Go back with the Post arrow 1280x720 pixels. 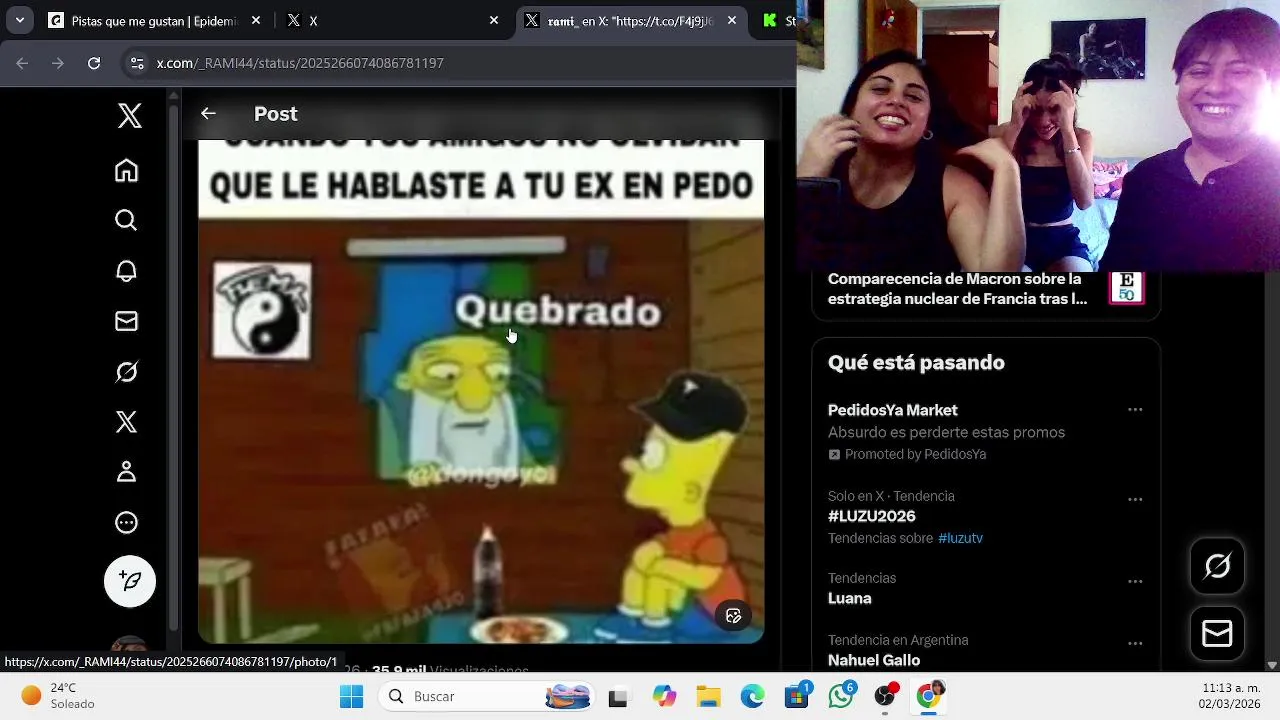tap(208, 114)
